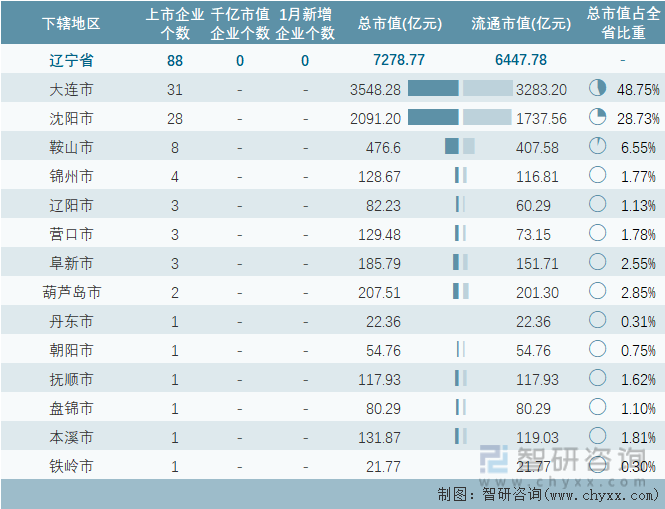The image size is (665, 509).
Task: Select the 流通市值(亿元) column header
Action: [521, 23]
